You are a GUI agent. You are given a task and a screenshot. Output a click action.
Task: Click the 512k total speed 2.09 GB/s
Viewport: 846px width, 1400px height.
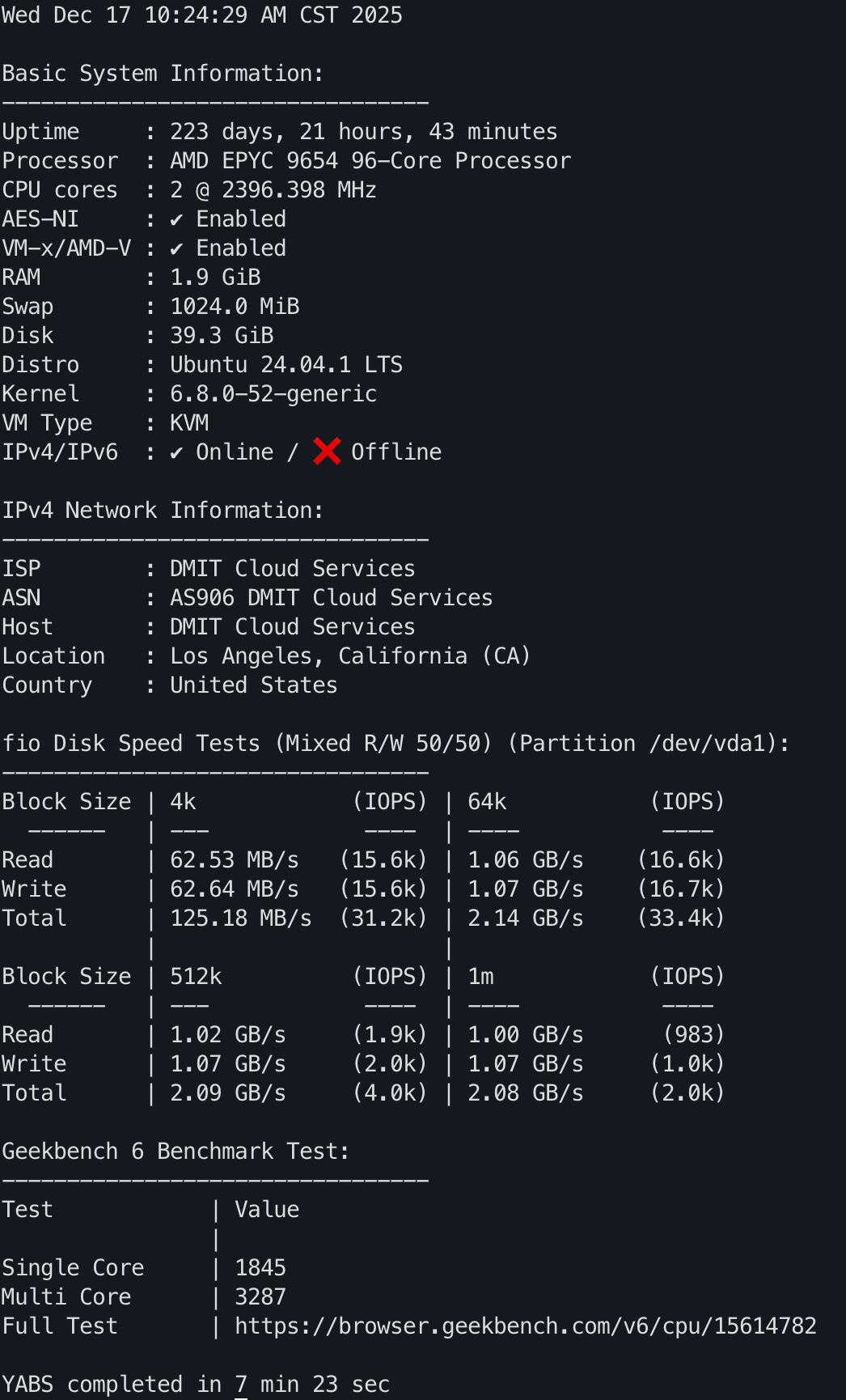point(227,1092)
